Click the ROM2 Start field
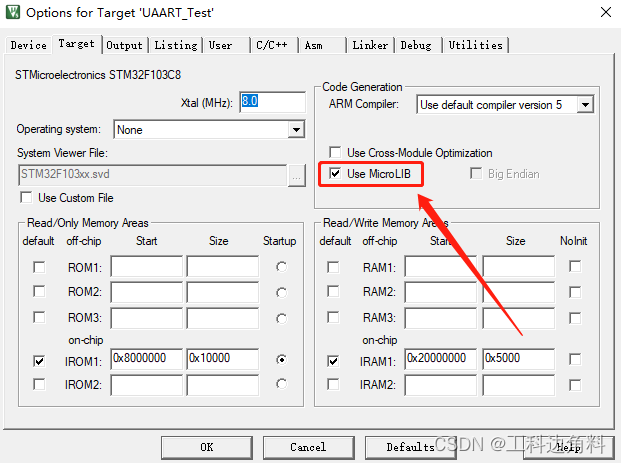 147,292
